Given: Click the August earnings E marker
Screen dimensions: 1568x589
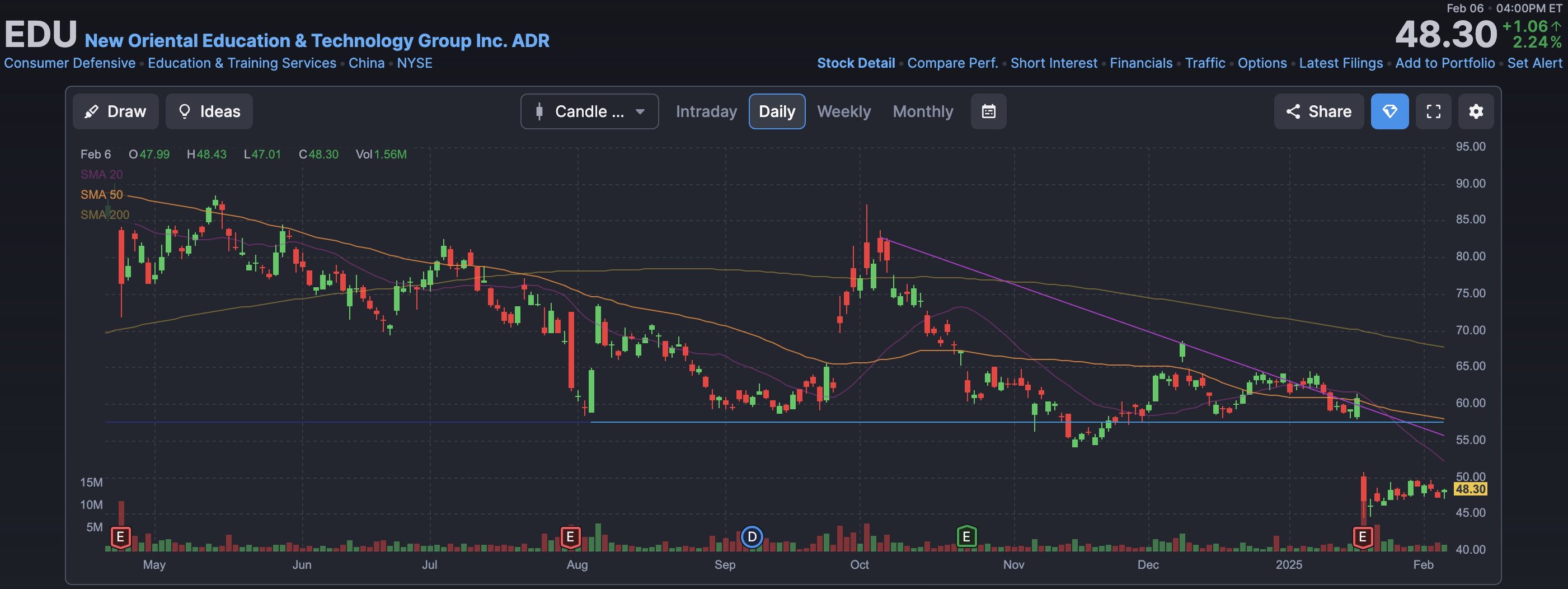Looking at the screenshot, I should pyautogui.click(x=570, y=537).
